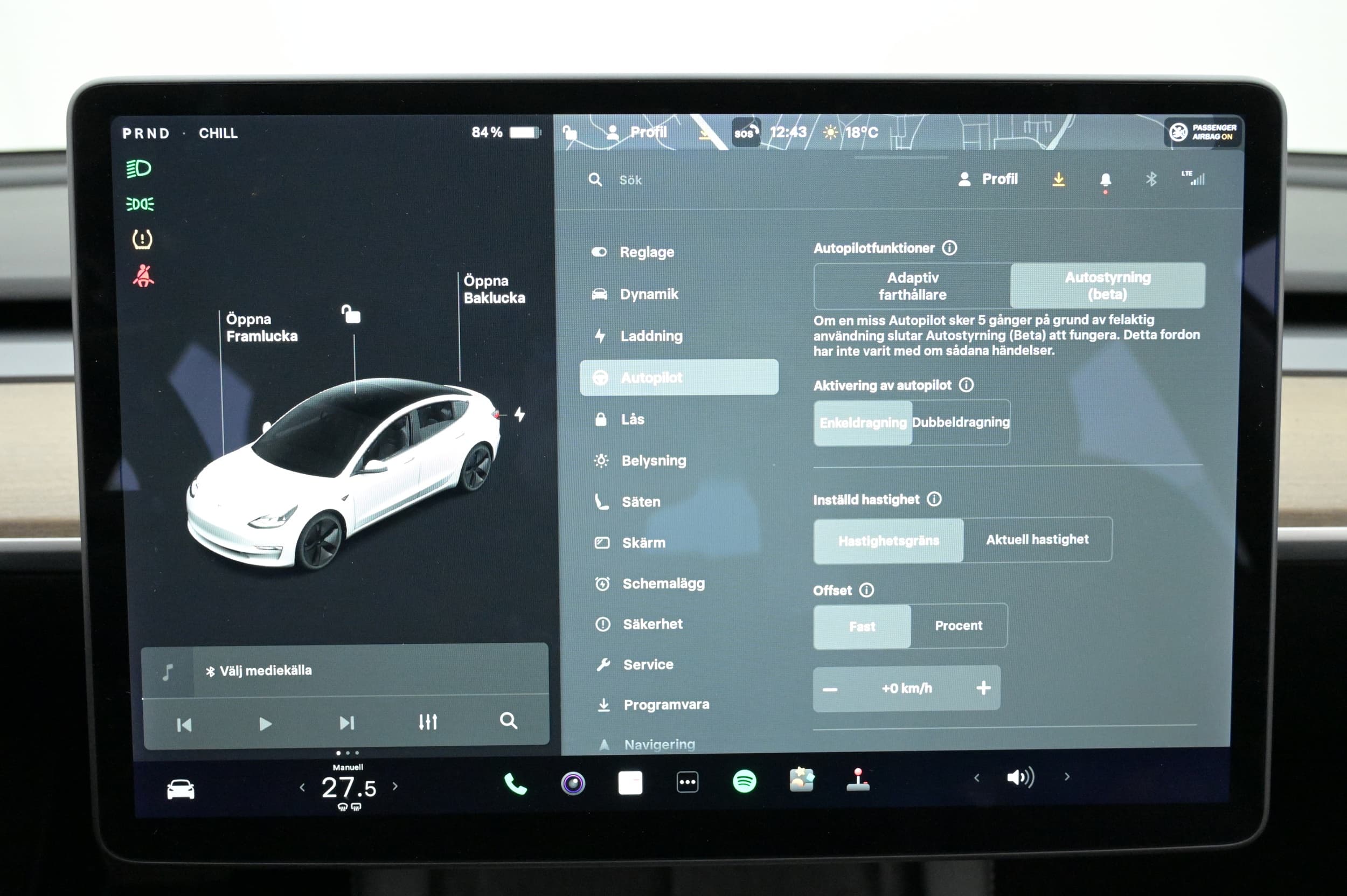
Task: Open info for Aktivering av autopilot
Action: click(x=966, y=385)
